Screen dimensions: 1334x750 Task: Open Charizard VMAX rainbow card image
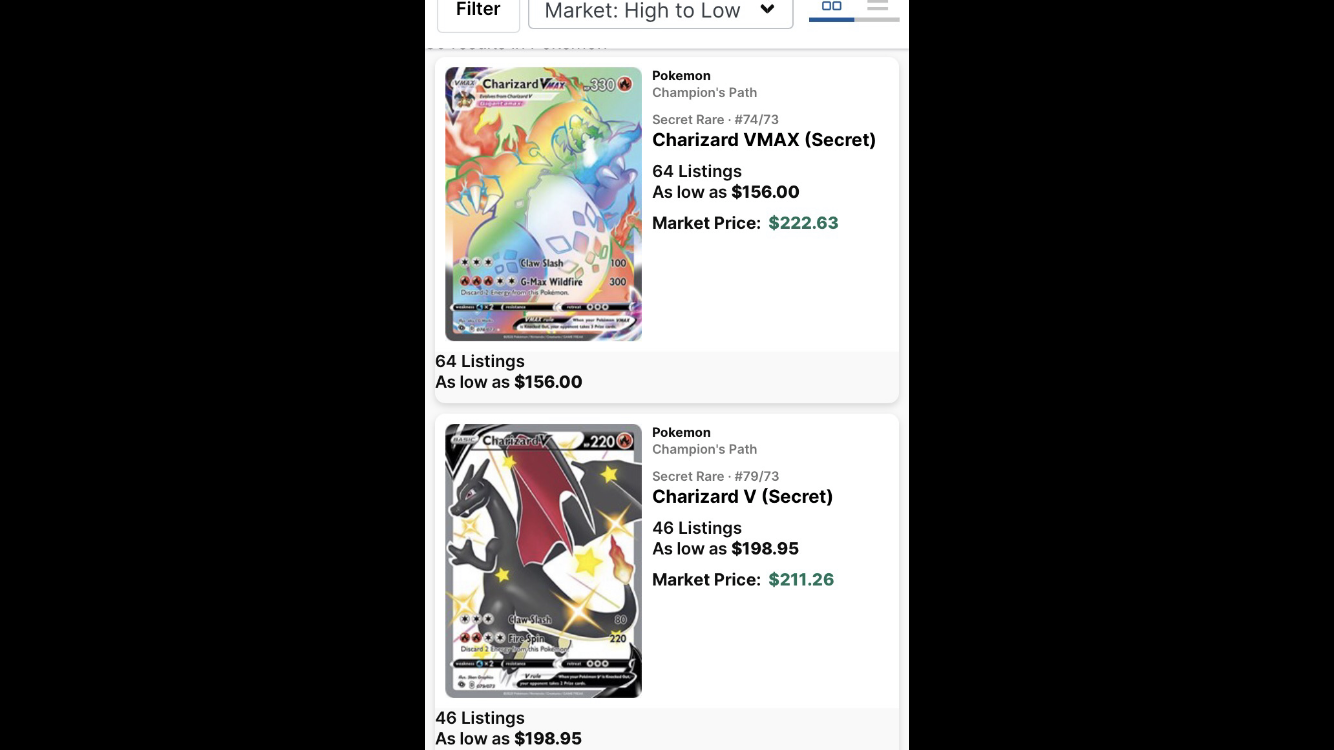click(543, 204)
